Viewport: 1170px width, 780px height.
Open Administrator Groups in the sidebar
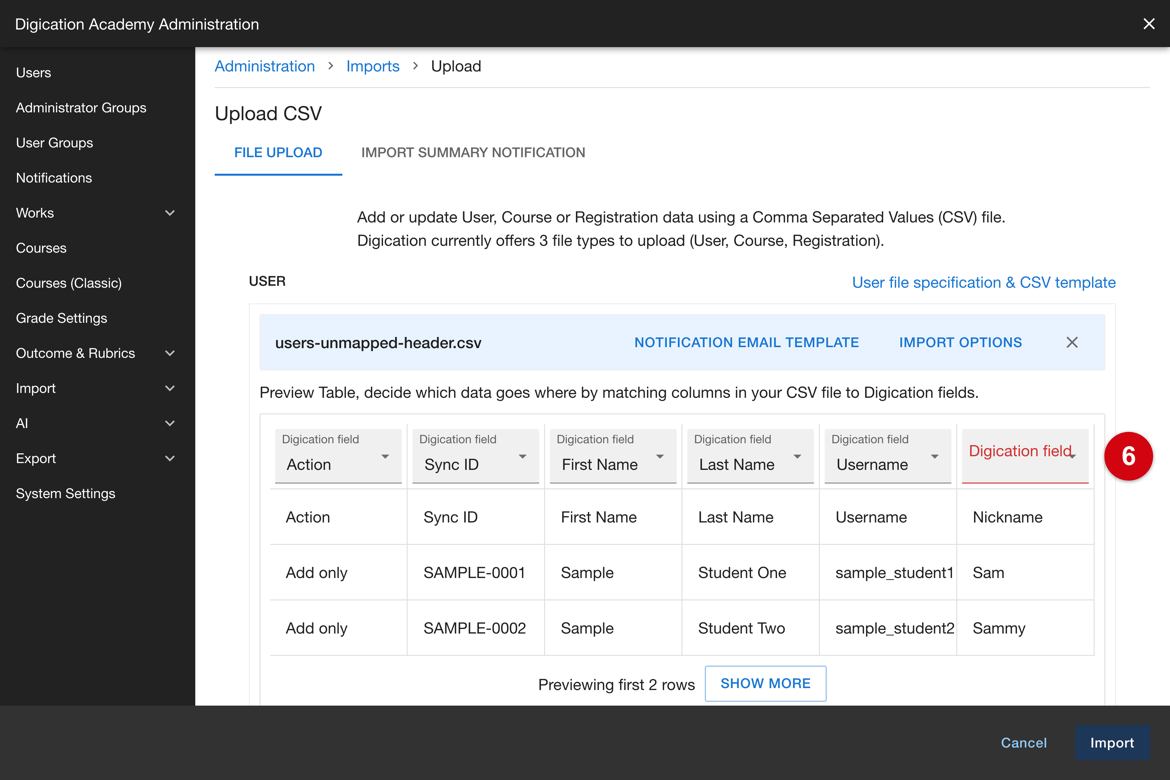[x=81, y=107]
